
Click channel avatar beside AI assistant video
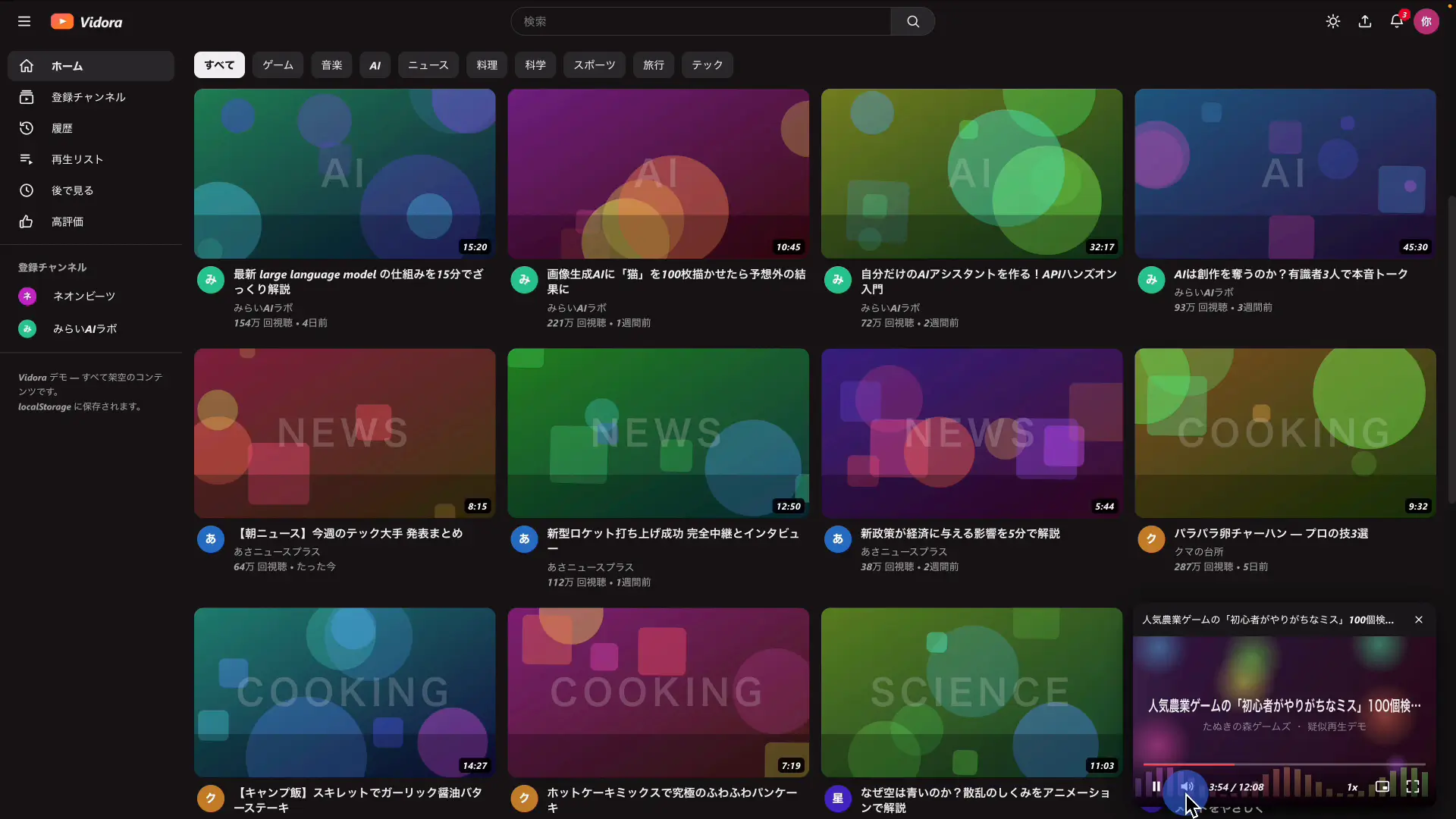coord(838,280)
